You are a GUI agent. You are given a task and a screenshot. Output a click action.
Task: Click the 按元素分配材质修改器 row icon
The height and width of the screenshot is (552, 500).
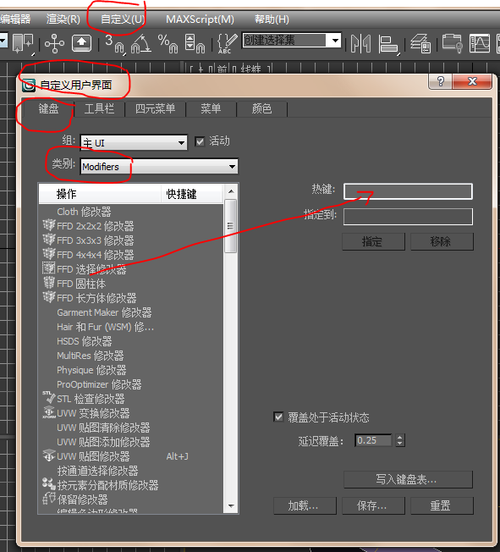(49, 484)
